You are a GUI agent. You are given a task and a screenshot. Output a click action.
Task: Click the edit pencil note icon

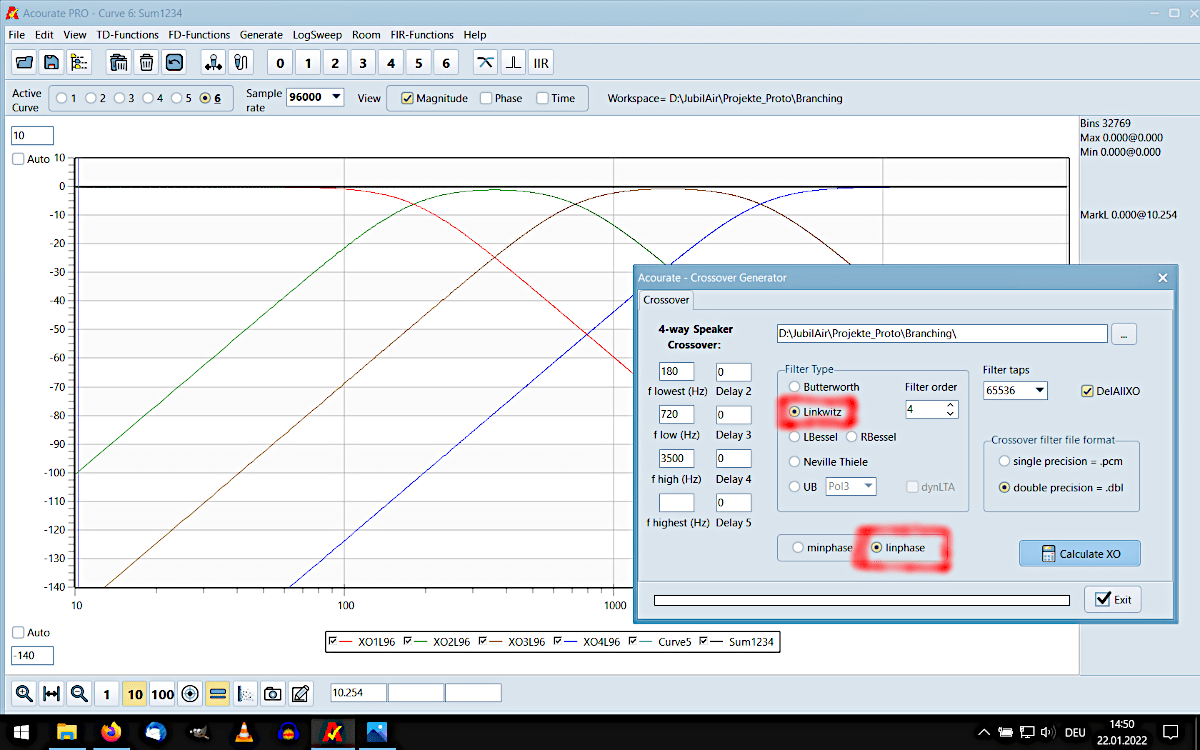tap(300, 693)
